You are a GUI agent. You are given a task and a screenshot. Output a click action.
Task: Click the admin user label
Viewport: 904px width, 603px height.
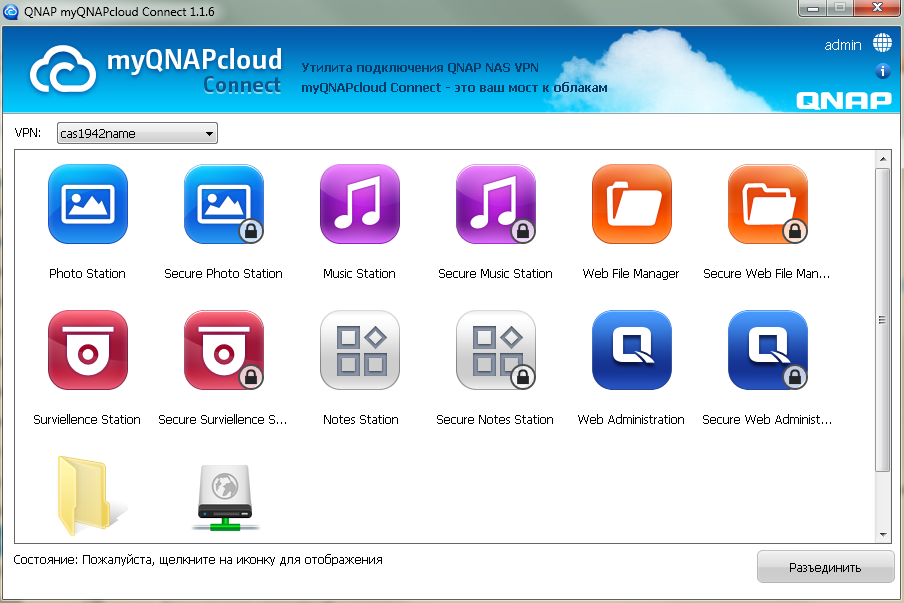pyautogui.click(x=843, y=44)
